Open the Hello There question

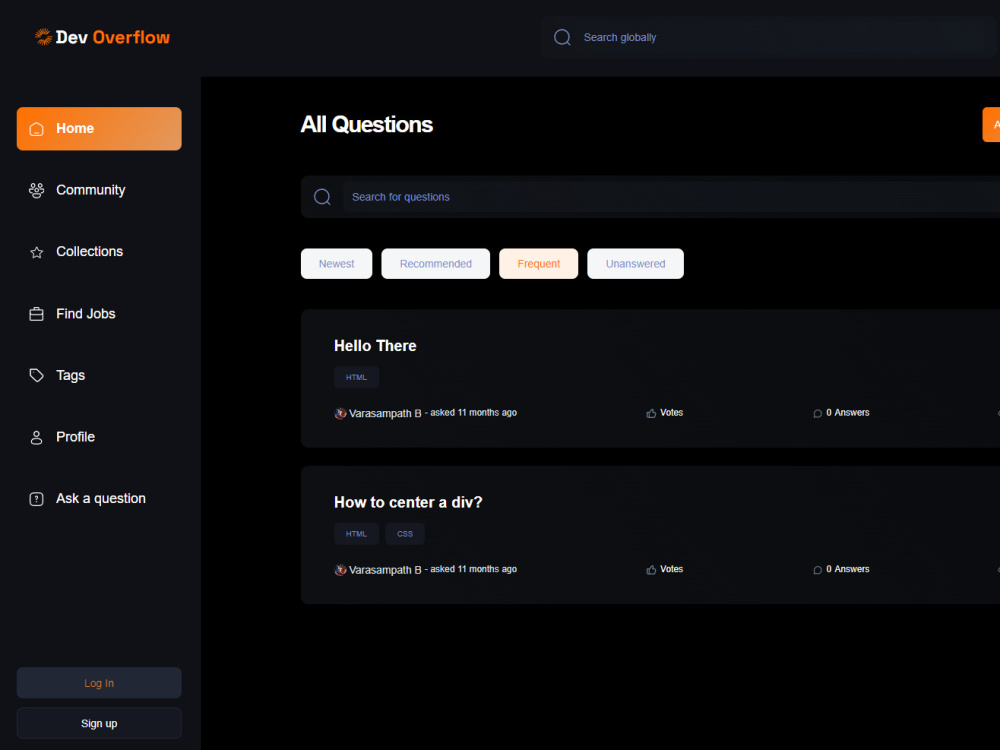coord(375,346)
